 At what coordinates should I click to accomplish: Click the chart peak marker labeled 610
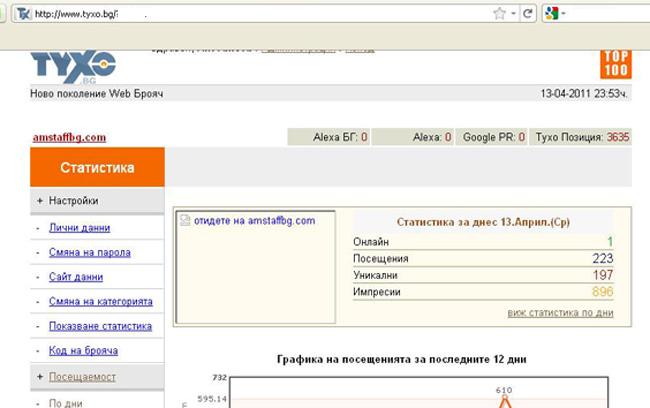click(504, 397)
